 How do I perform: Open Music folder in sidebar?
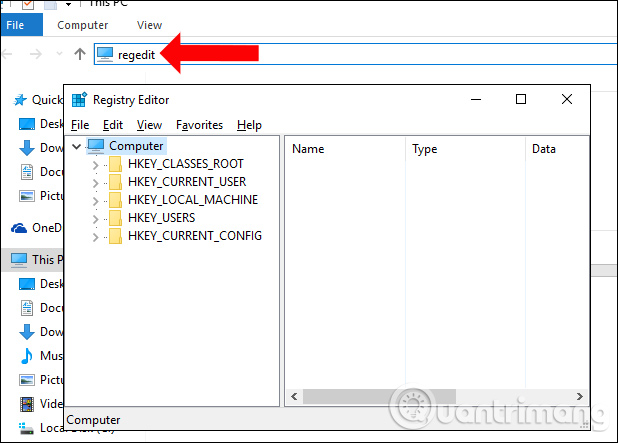[41, 356]
